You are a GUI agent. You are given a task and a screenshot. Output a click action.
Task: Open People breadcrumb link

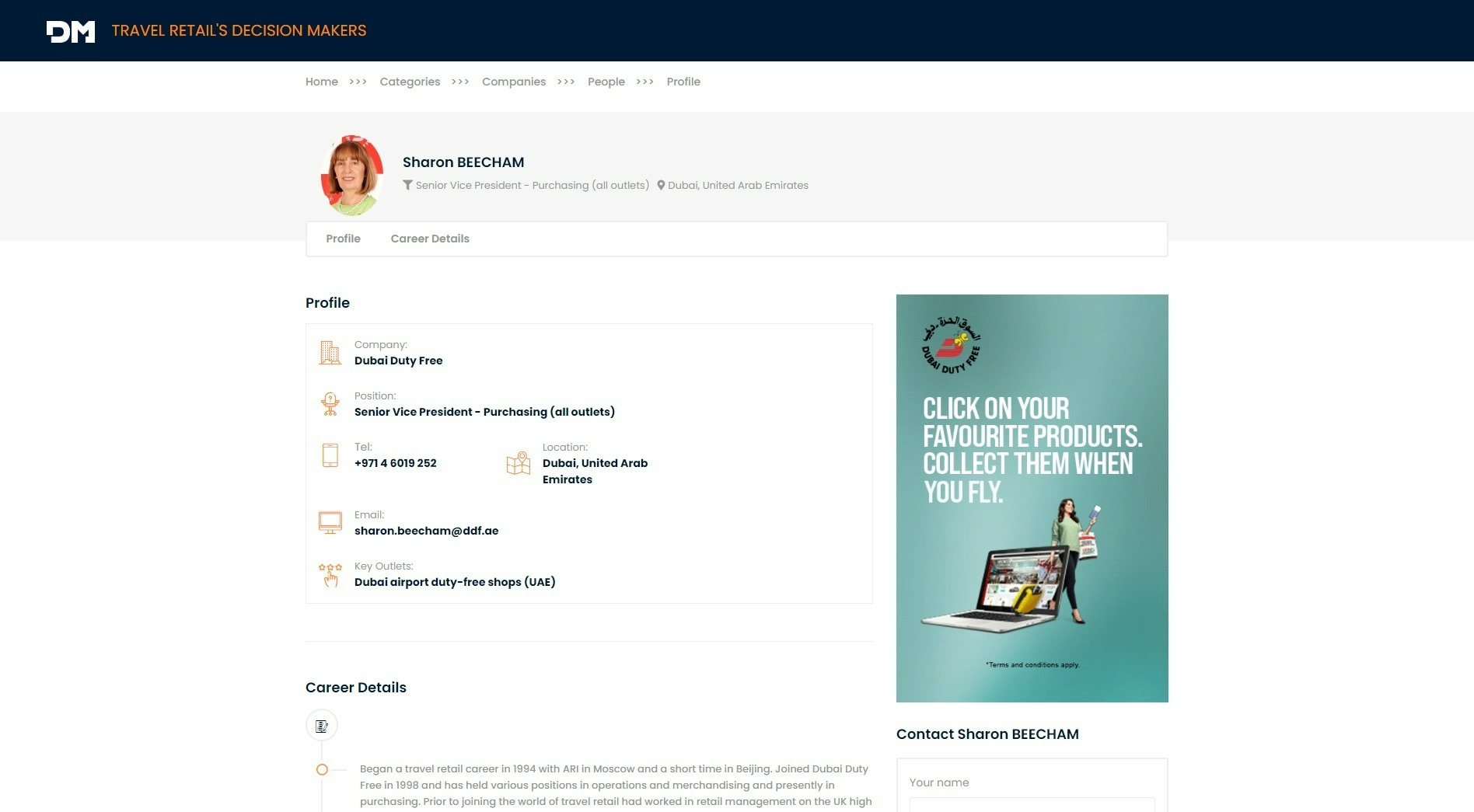(x=606, y=82)
